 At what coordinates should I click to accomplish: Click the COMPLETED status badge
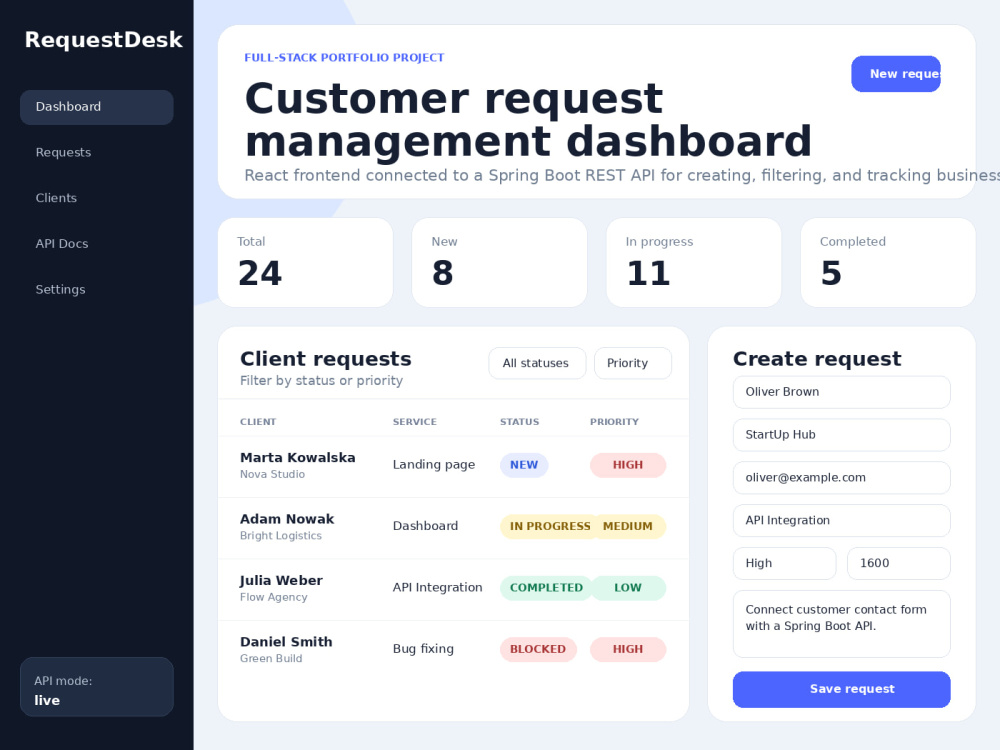[547, 588]
